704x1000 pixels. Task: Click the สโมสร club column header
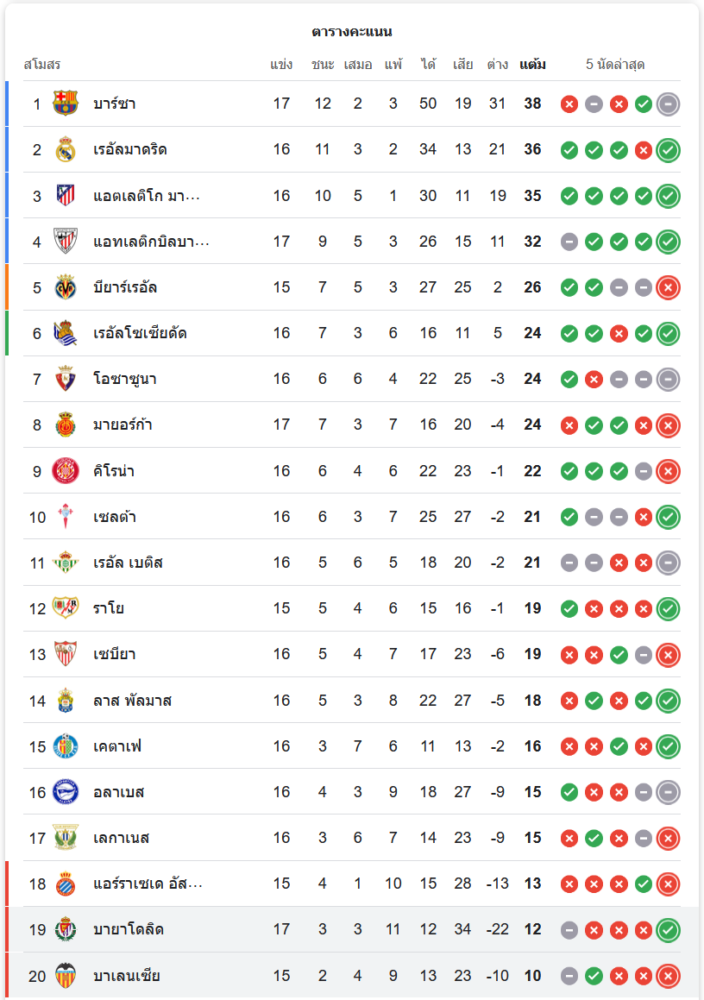coord(42,65)
